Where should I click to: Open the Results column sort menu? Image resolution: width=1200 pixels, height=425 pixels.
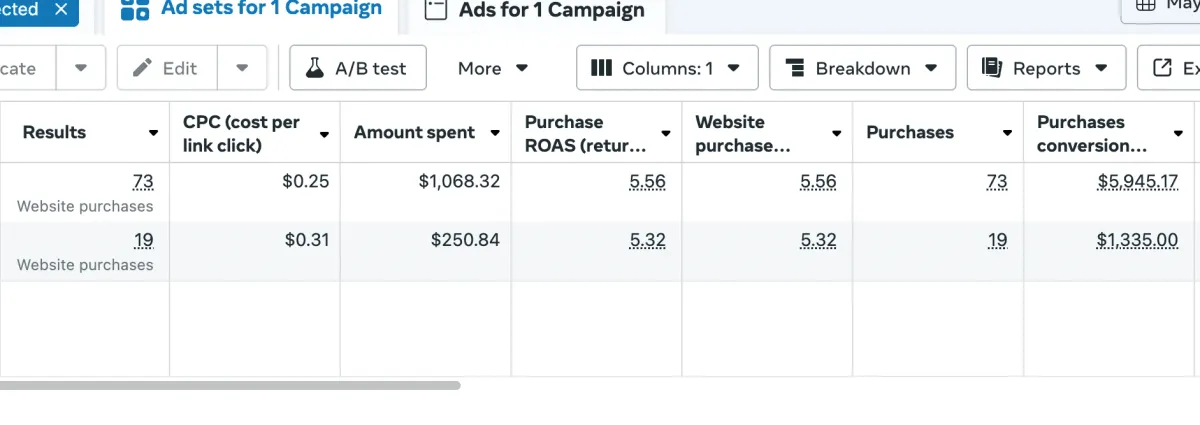153,133
